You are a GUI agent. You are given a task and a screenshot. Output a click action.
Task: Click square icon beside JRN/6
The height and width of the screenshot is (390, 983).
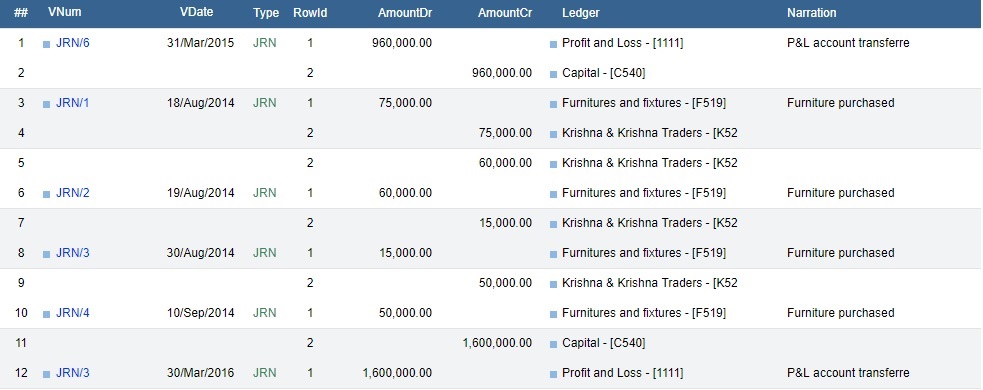click(x=46, y=45)
